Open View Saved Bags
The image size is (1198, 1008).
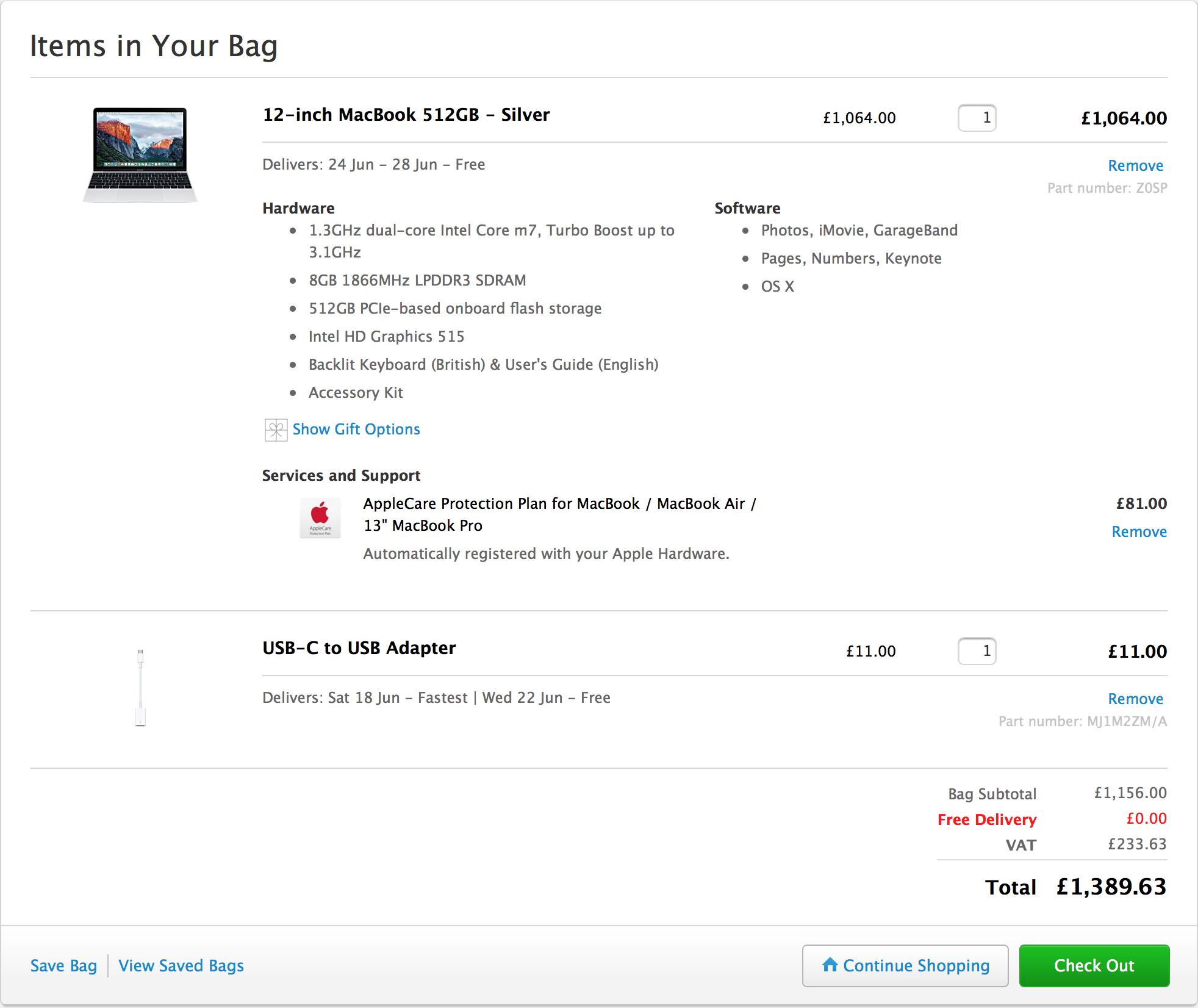pos(181,966)
